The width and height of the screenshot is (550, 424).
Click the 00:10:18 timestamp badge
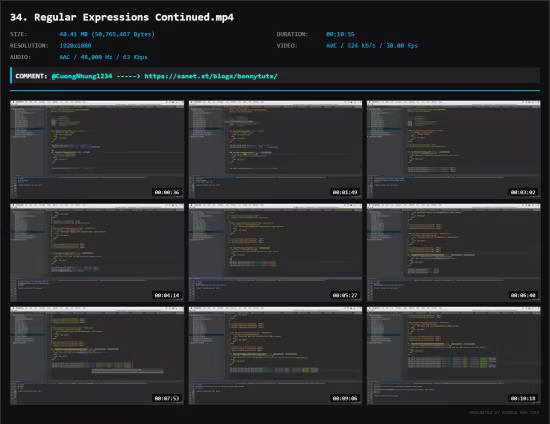[523, 398]
